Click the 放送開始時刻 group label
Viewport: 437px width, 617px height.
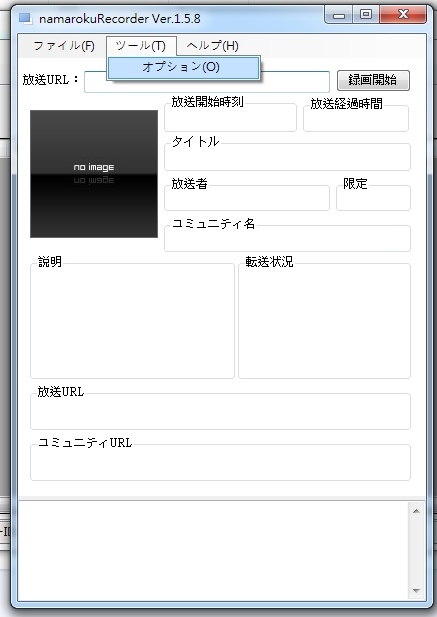click(x=207, y=102)
